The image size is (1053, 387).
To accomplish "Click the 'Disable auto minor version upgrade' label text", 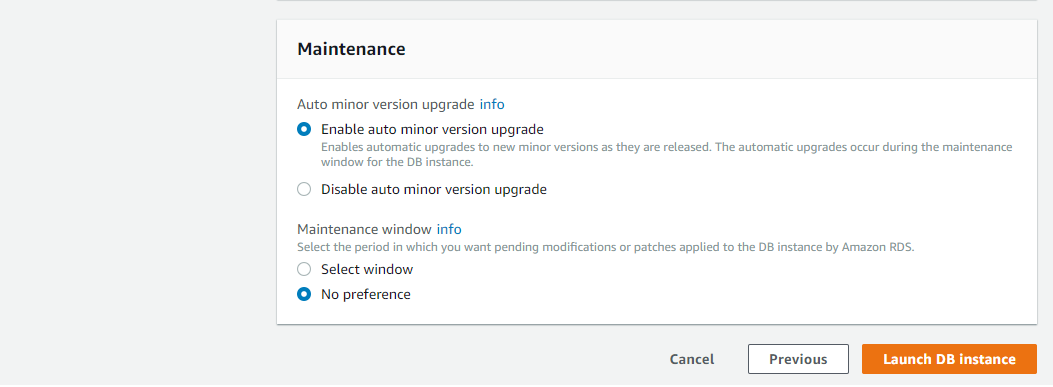I will [x=434, y=189].
